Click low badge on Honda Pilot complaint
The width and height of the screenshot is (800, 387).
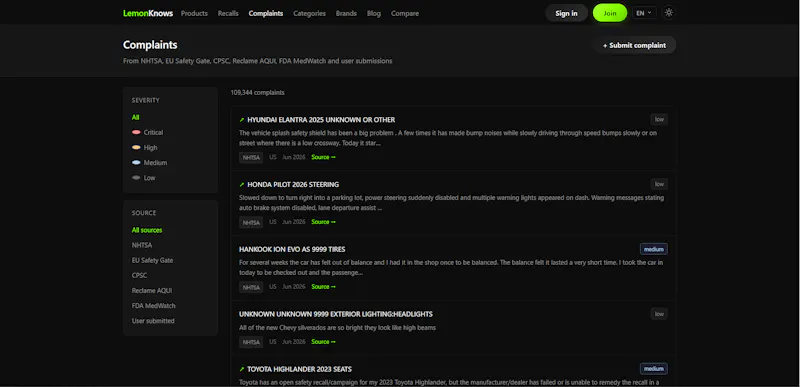tap(659, 184)
